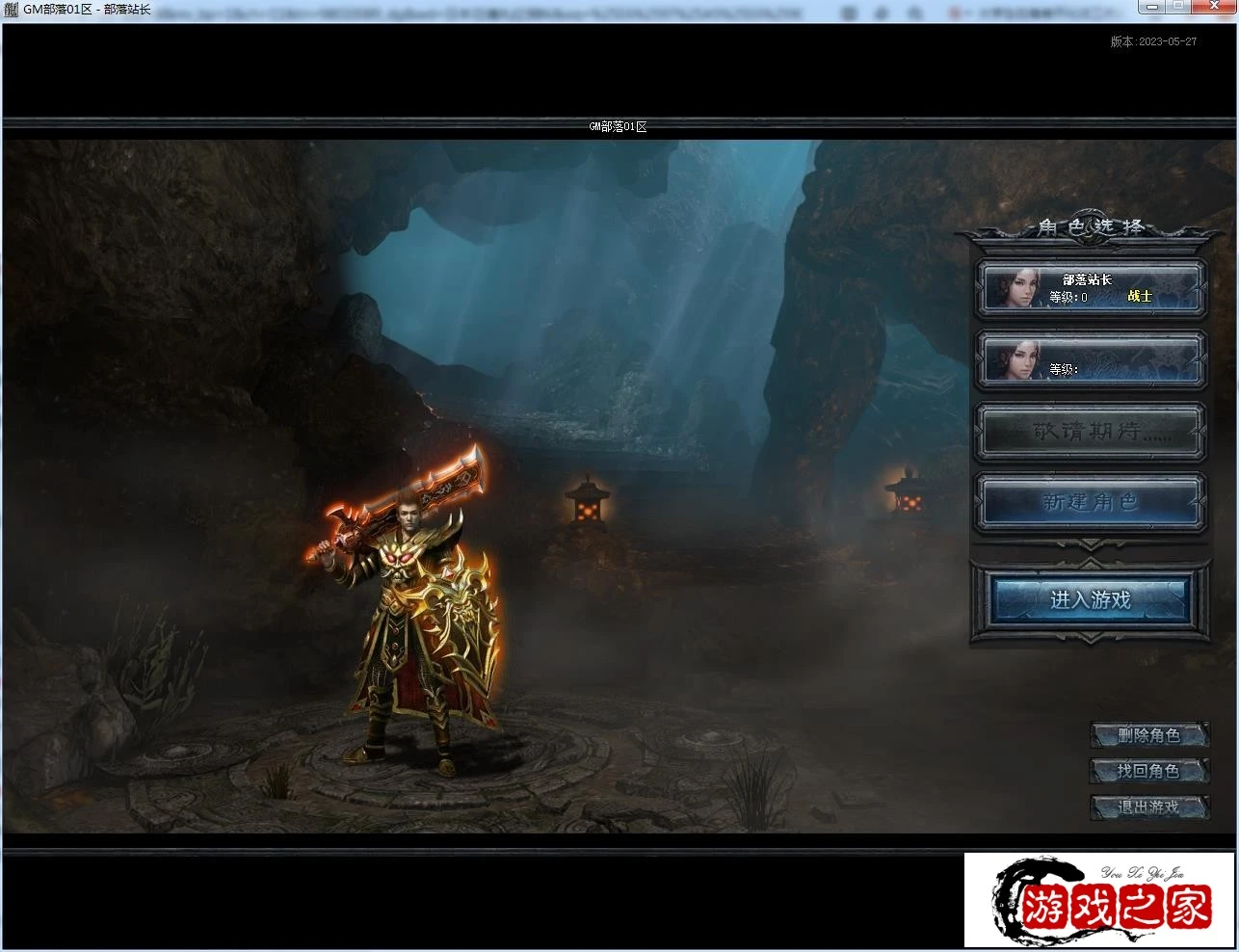Start the game with 进入游戏
1239x952 pixels.
[x=1091, y=600]
